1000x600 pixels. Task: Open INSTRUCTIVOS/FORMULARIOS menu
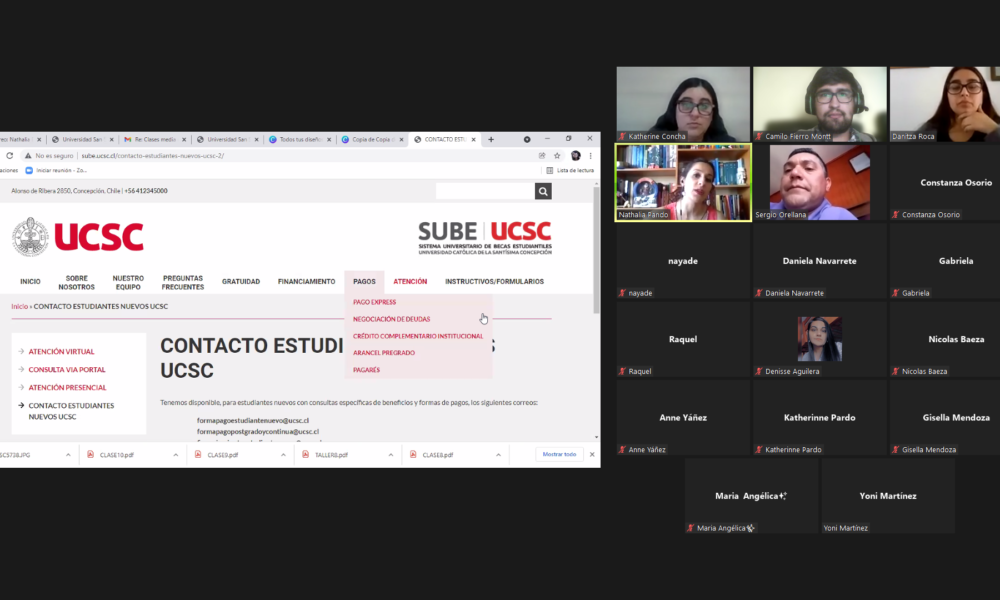click(494, 281)
